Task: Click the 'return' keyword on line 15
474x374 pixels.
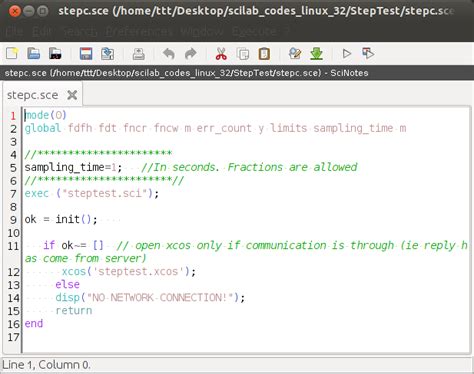Action: point(74,310)
